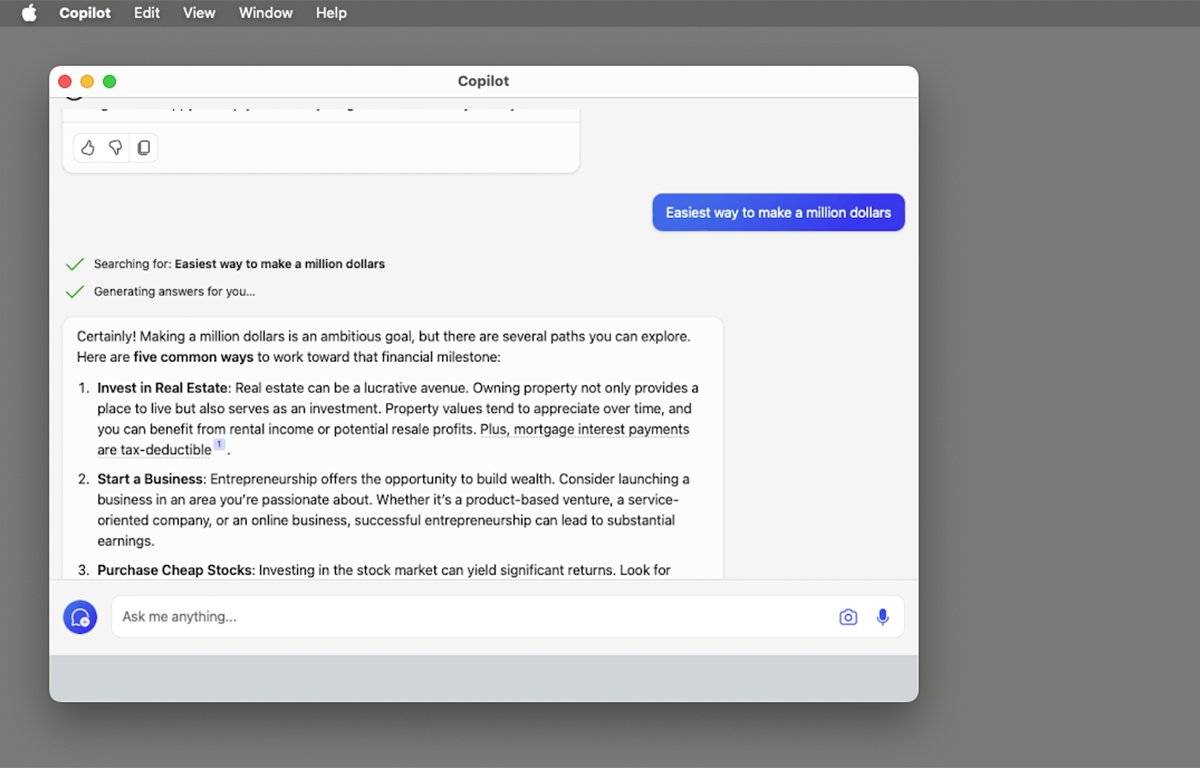
Task: Open citation footnote 1 after tax-deductible
Action: pos(219,445)
